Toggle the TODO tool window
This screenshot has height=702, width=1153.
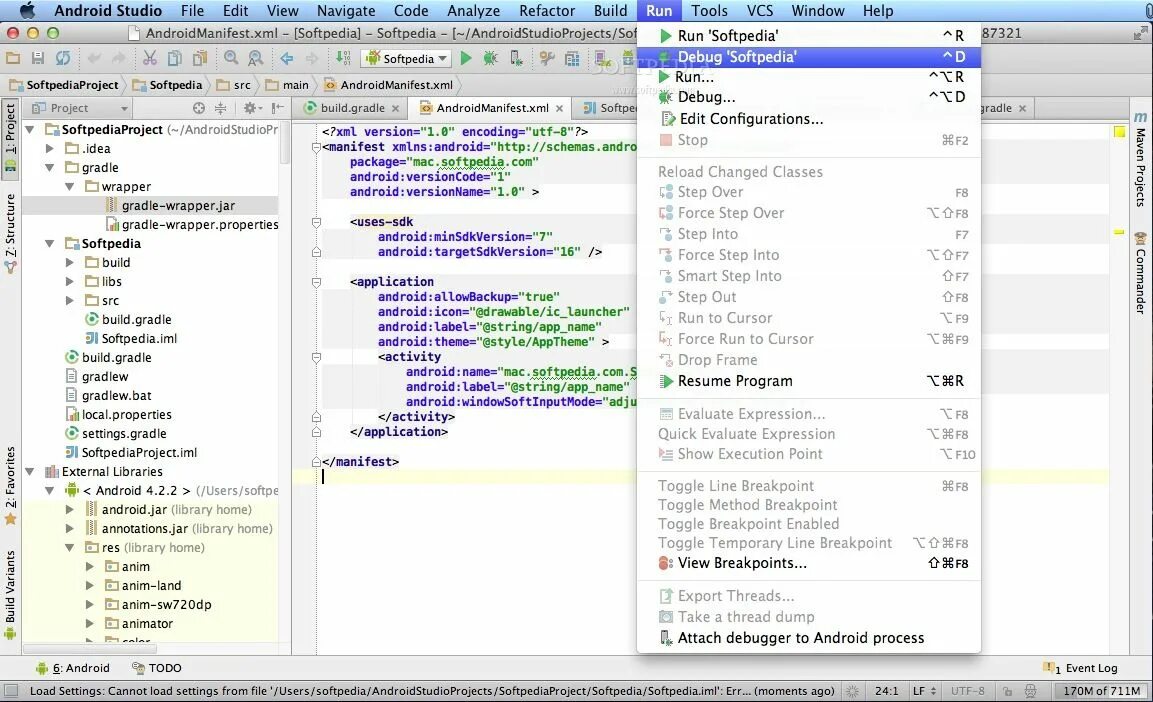click(x=157, y=668)
